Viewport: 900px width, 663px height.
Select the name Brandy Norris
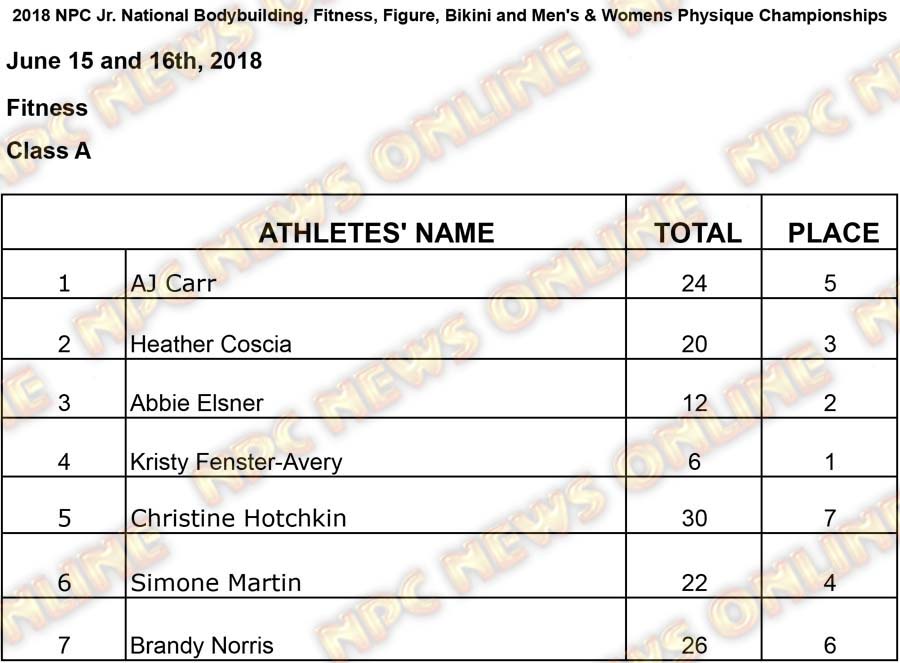202,645
